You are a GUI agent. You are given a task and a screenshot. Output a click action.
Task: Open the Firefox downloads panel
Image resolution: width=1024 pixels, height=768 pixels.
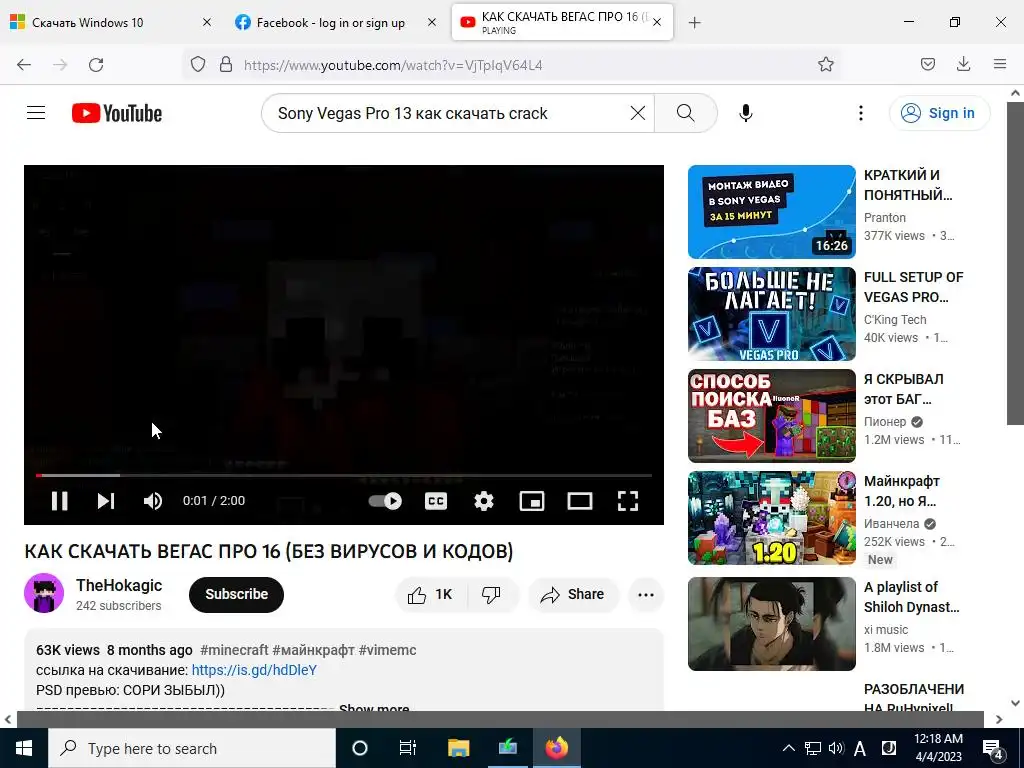(x=963, y=65)
